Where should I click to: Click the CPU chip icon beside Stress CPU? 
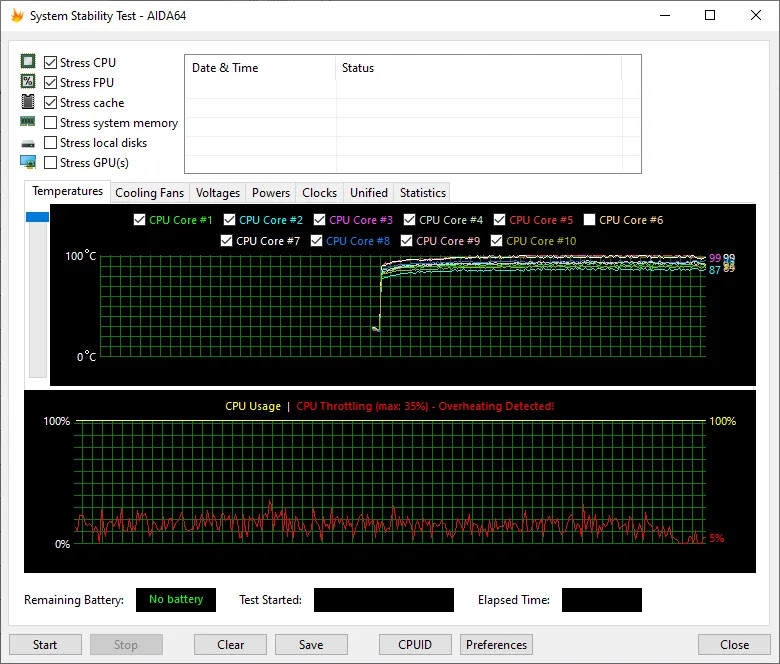(x=28, y=62)
